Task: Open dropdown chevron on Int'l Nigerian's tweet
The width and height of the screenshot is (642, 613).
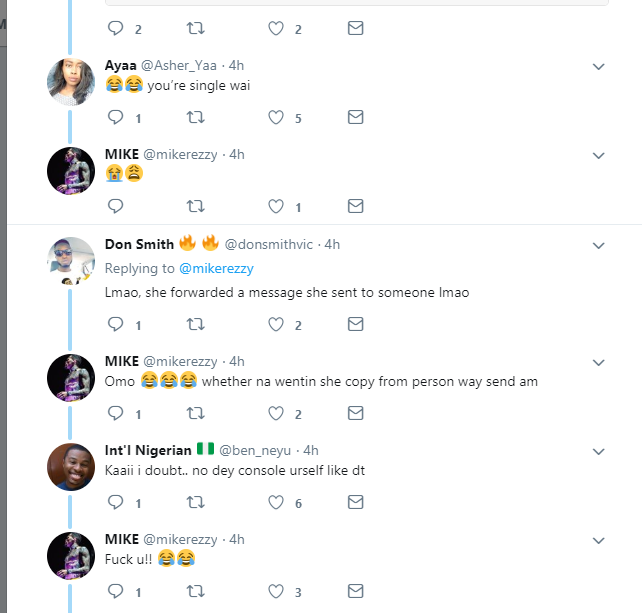Action: tap(599, 452)
